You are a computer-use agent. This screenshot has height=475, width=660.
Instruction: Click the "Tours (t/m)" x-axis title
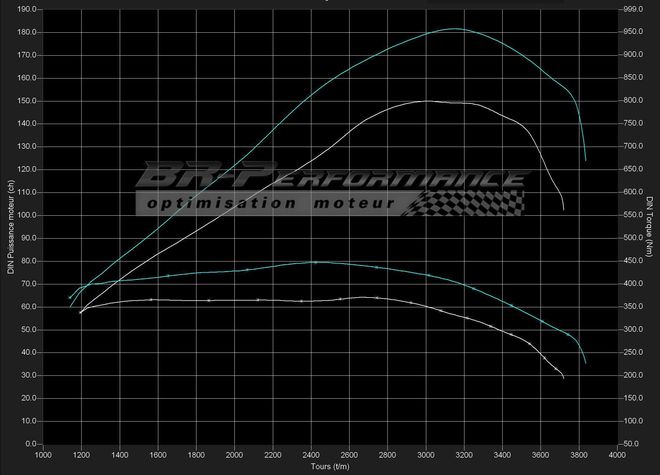tap(330, 465)
